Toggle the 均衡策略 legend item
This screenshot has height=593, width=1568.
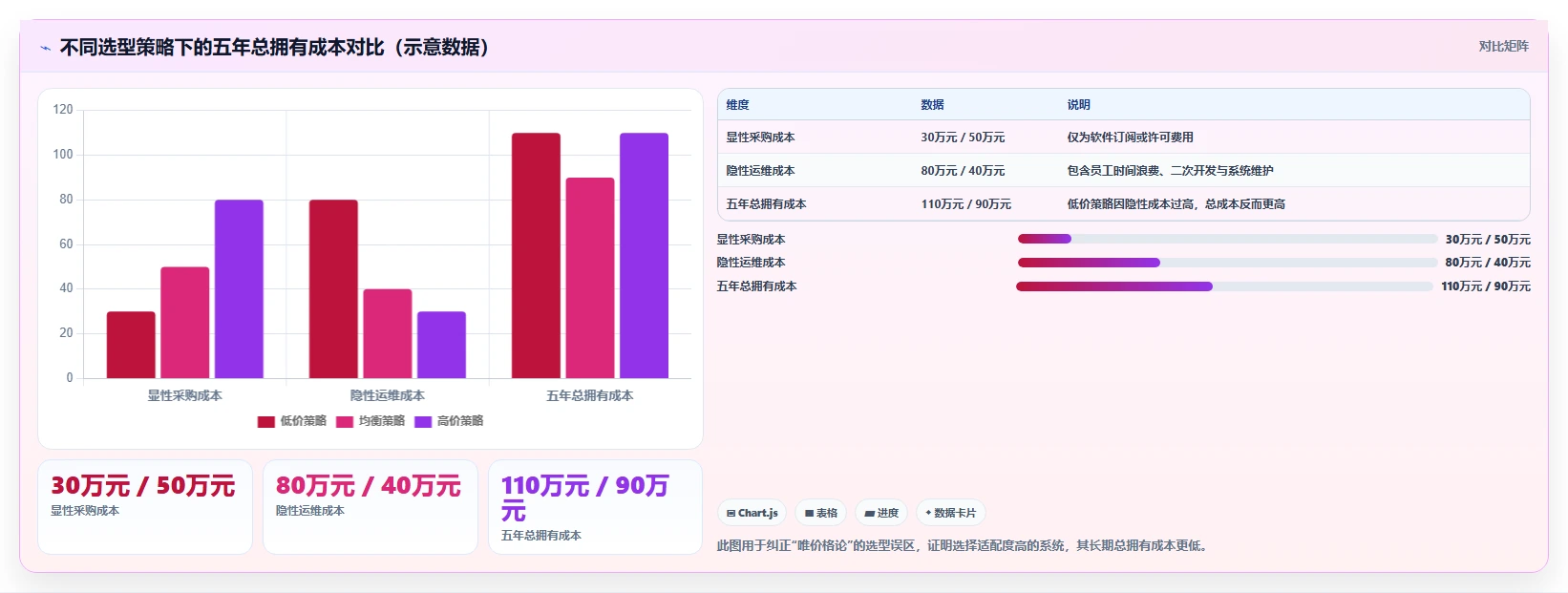pyautogui.click(x=371, y=421)
